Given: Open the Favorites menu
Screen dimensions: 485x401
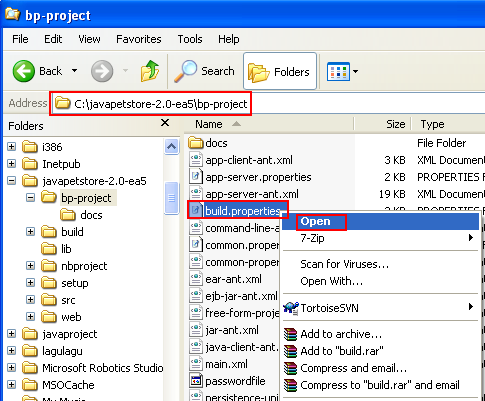Looking at the screenshot, I should (139, 39).
